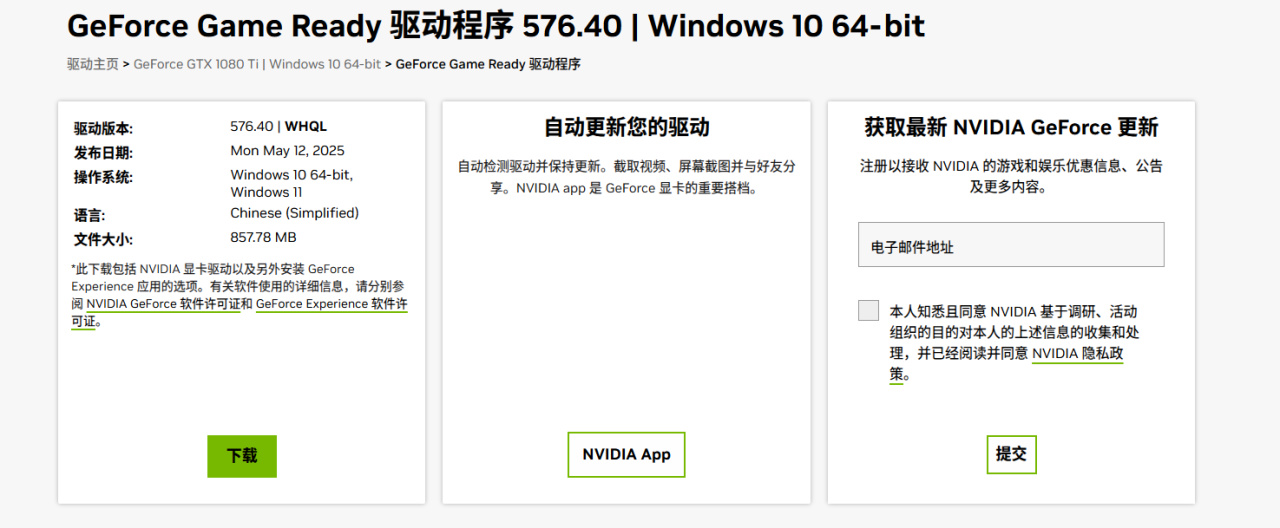Click the 自动更新您的驱动 heading

click(x=626, y=127)
